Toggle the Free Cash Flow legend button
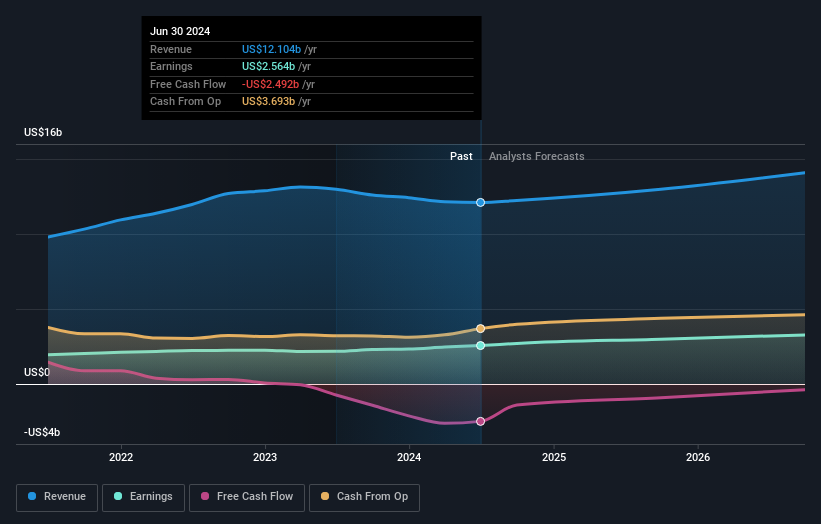 tap(247, 497)
